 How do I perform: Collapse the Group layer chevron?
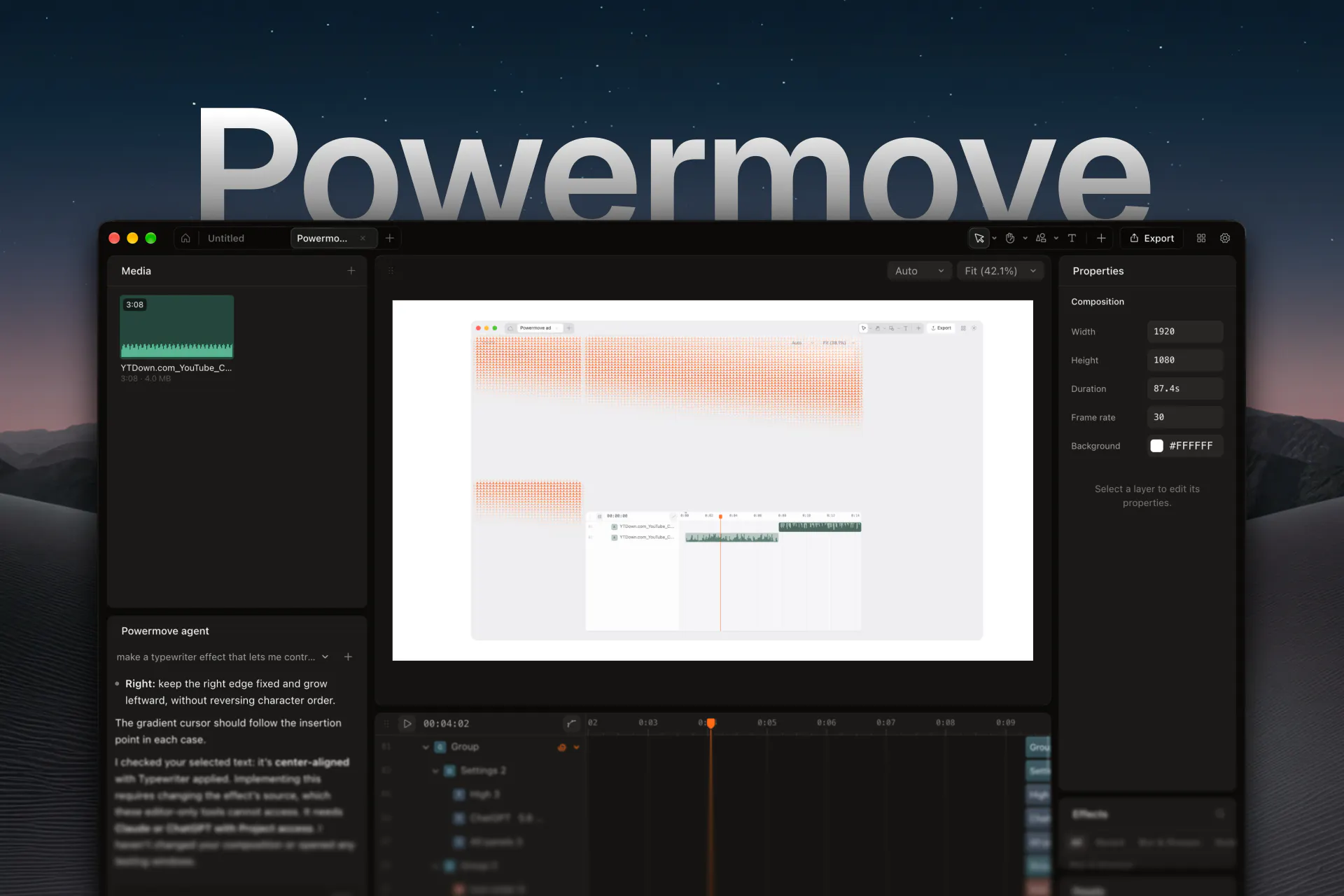tap(426, 747)
